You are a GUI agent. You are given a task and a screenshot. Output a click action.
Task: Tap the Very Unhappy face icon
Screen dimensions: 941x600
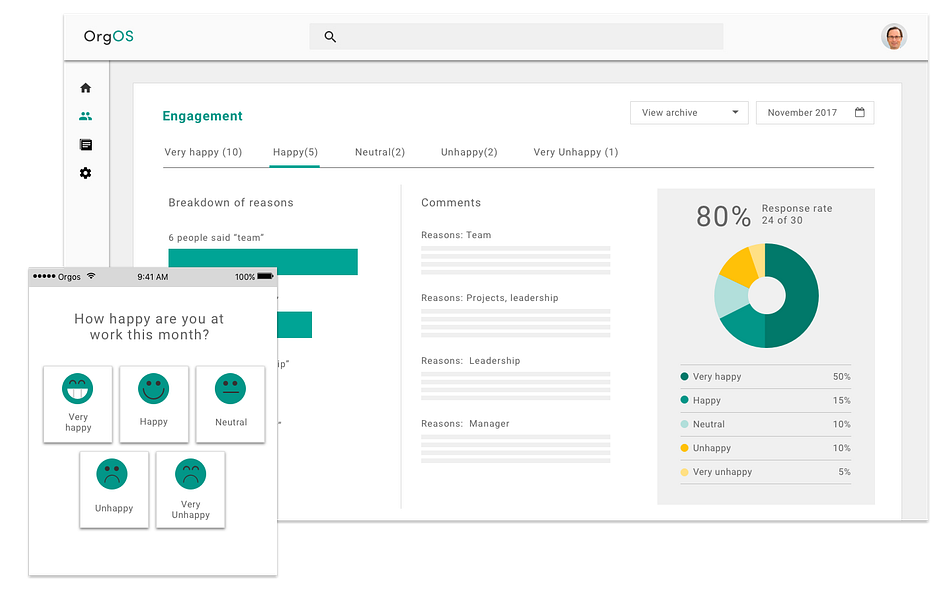click(x=190, y=474)
